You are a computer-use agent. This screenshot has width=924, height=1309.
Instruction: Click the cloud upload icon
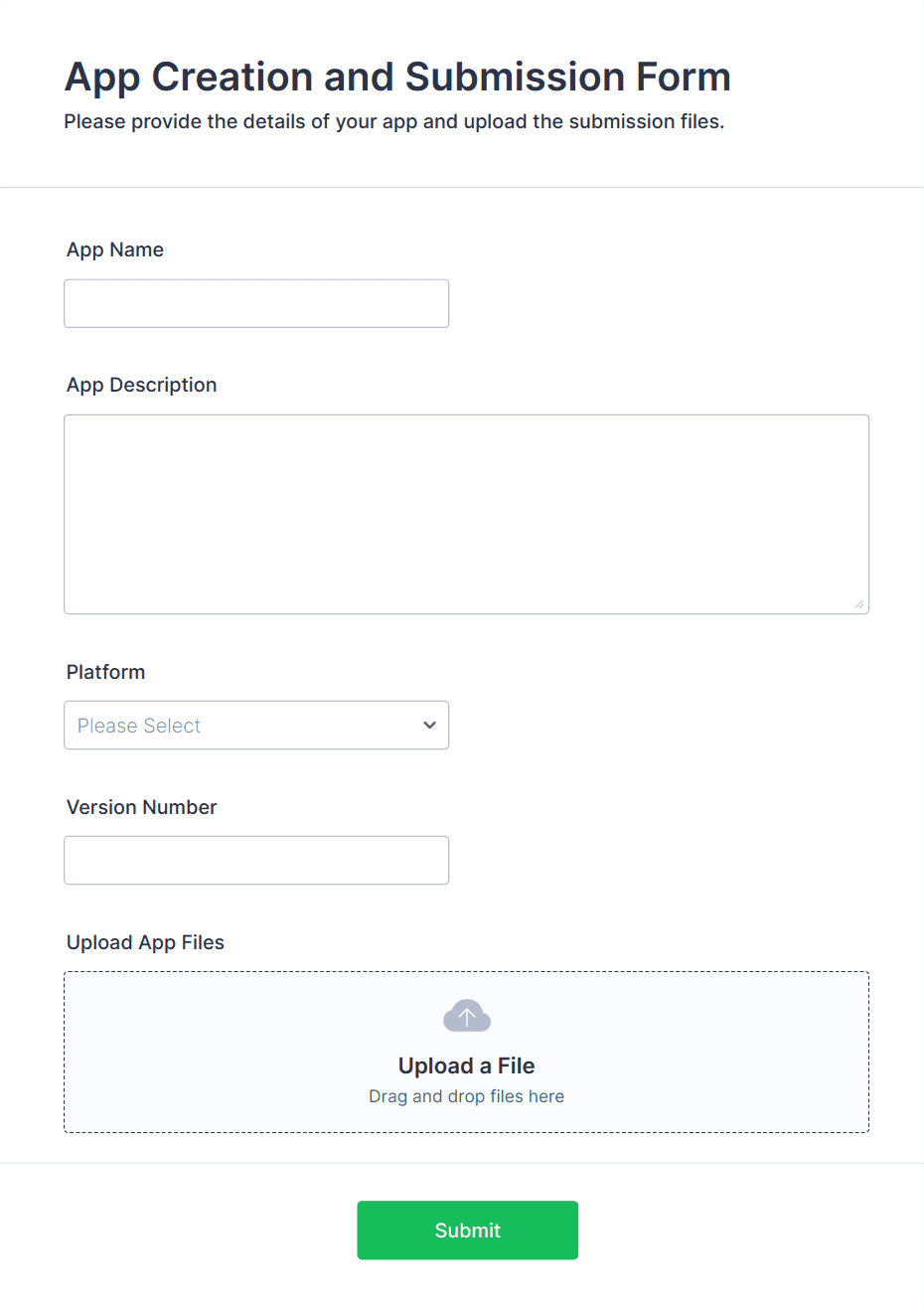pos(467,1016)
